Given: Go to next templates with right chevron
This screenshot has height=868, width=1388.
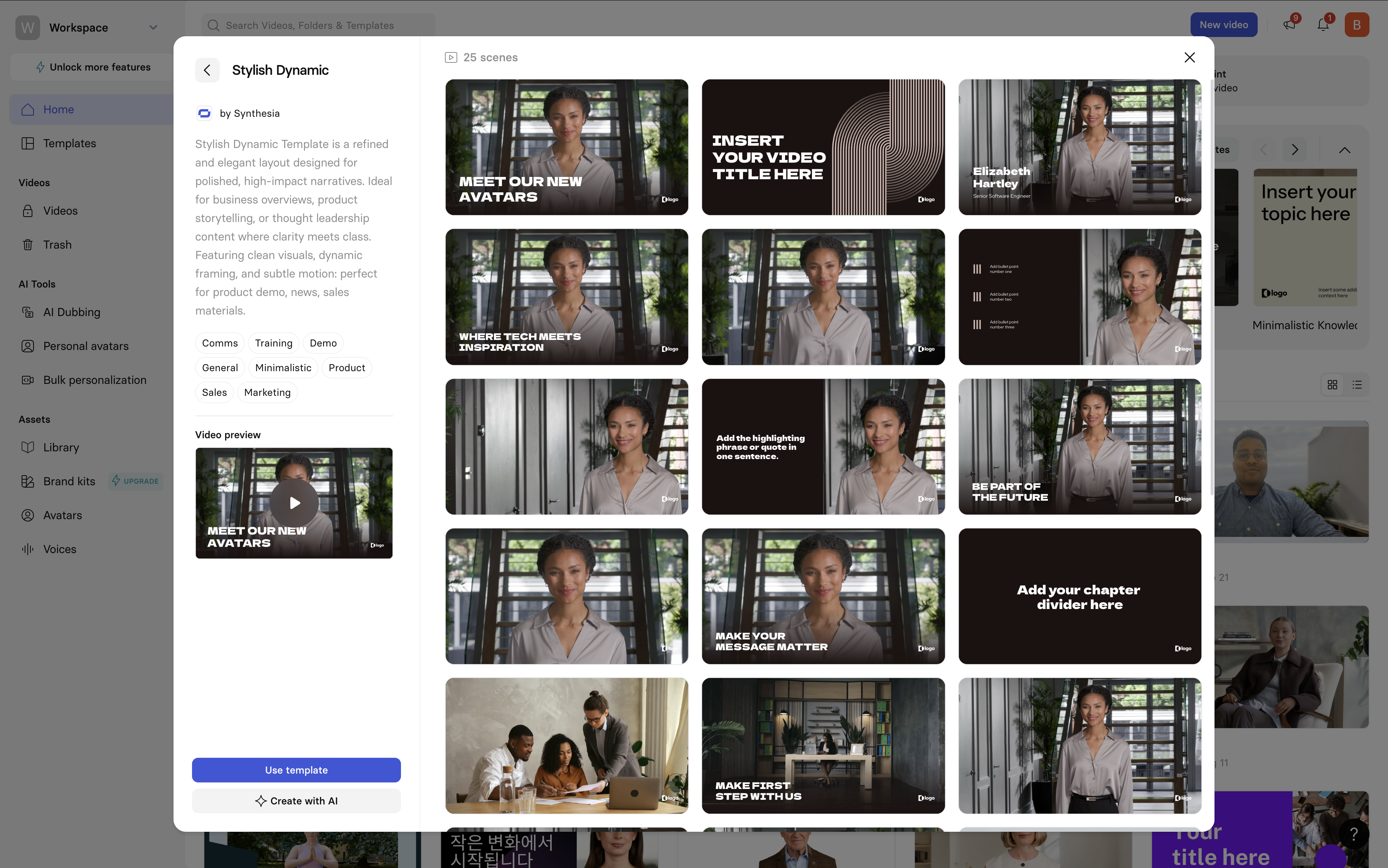Looking at the screenshot, I should coord(1294,150).
